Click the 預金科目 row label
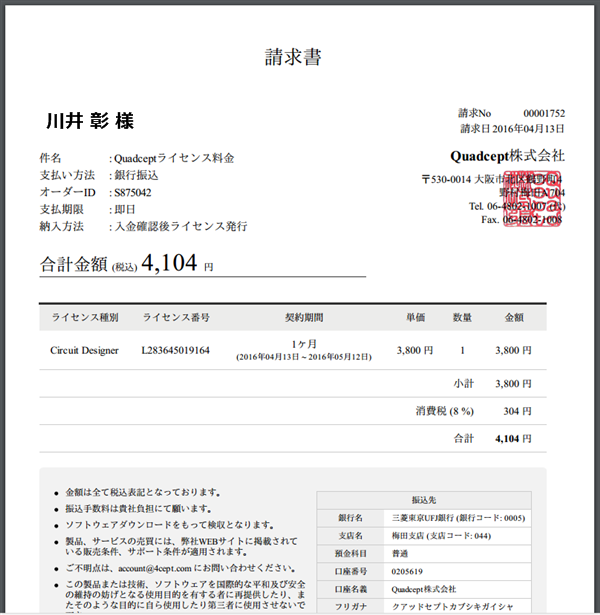The width and height of the screenshot is (600, 615). [x=351, y=554]
